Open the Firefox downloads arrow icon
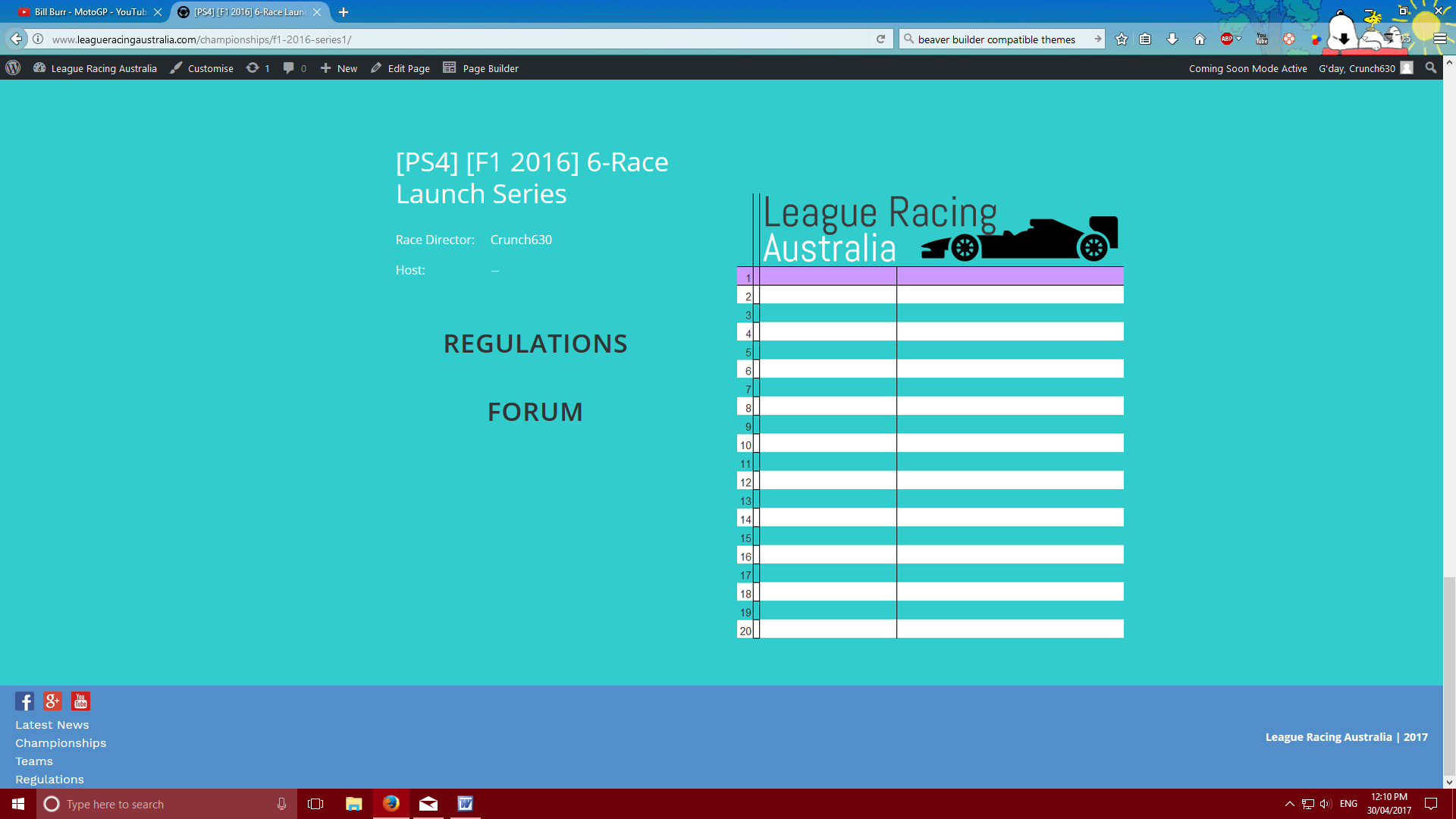Screen dimensions: 1456x819 (x=1172, y=39)
